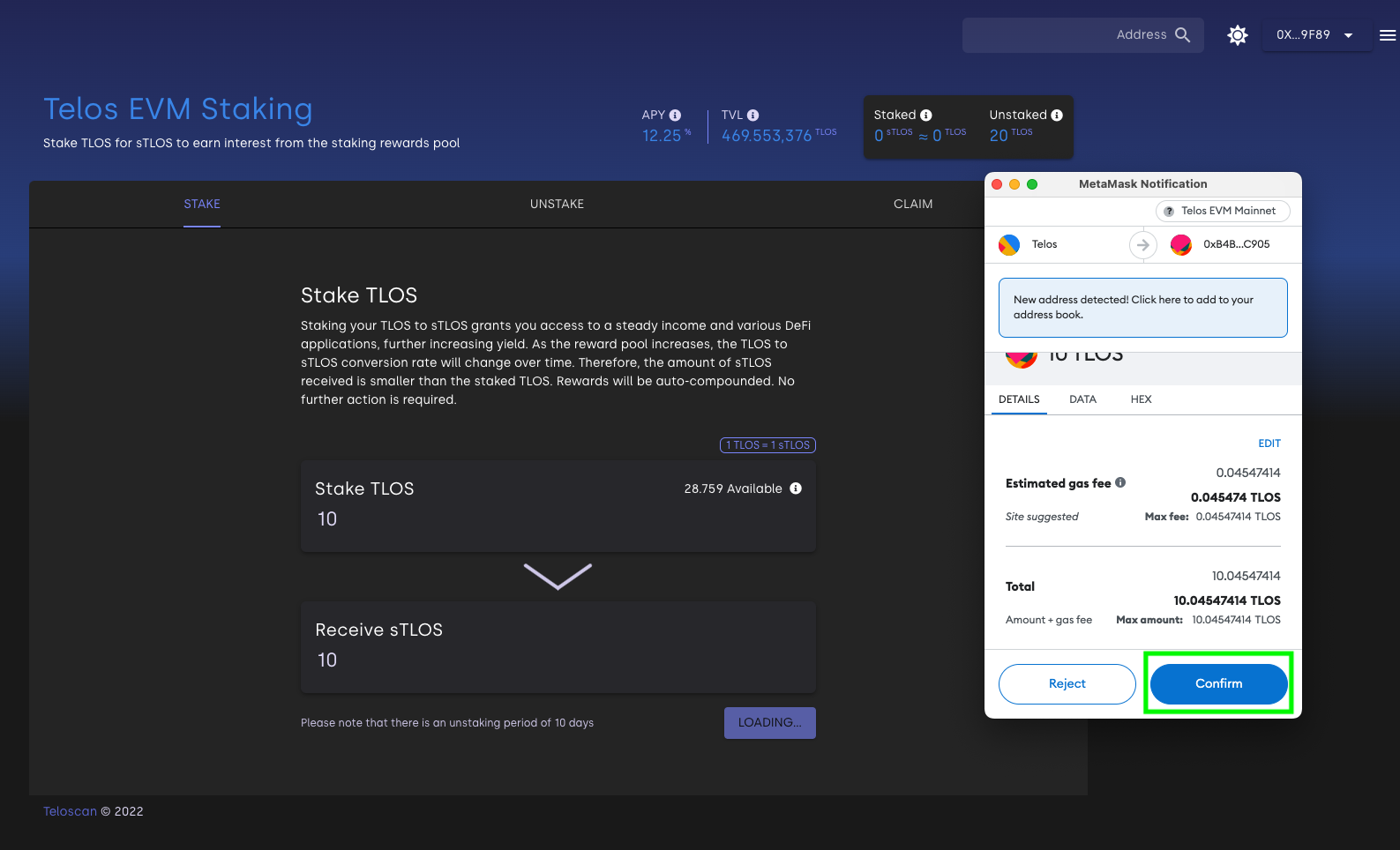Image resolution: width=1400 pixels, height=850 pixels.
Task: Click the APY info icon
Action: tap(676, 116)
